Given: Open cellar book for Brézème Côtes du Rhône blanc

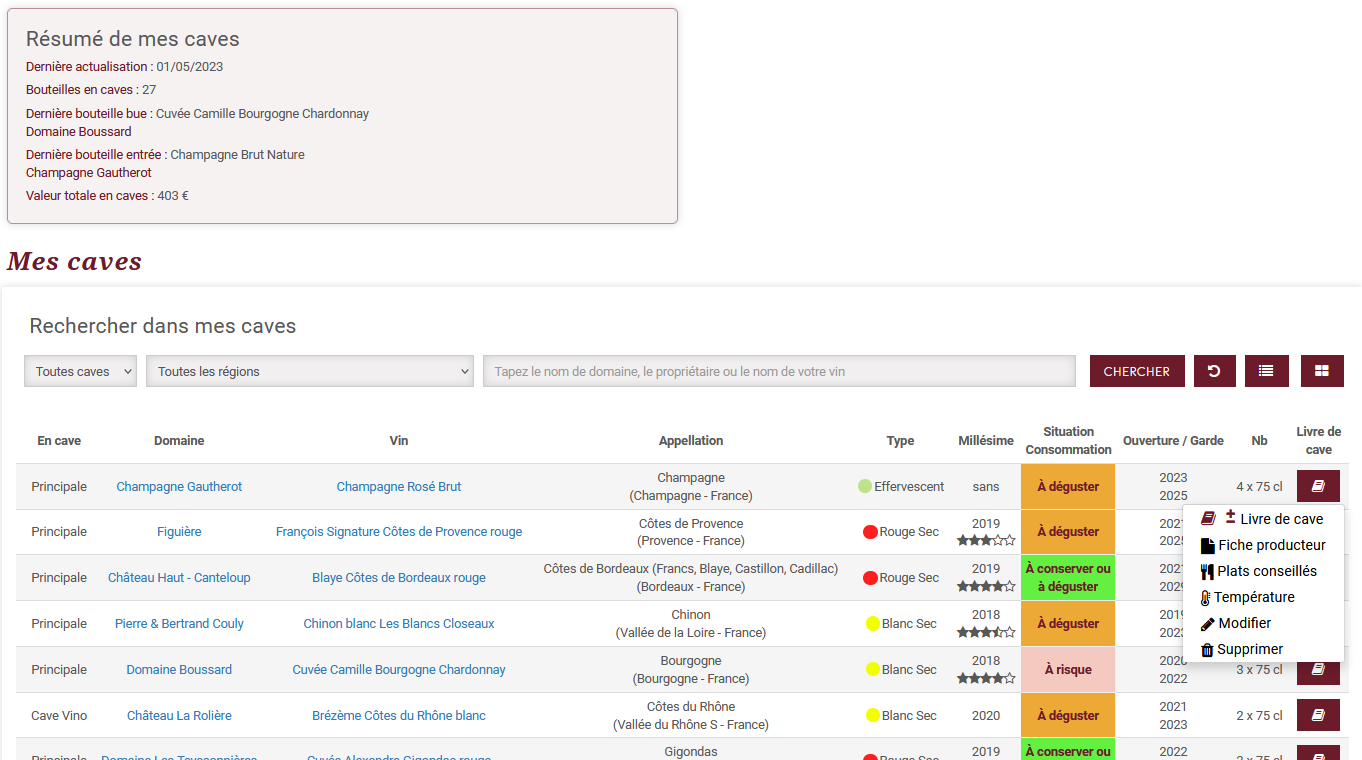Looking at the screenshot, I should tap(1318, 716).
